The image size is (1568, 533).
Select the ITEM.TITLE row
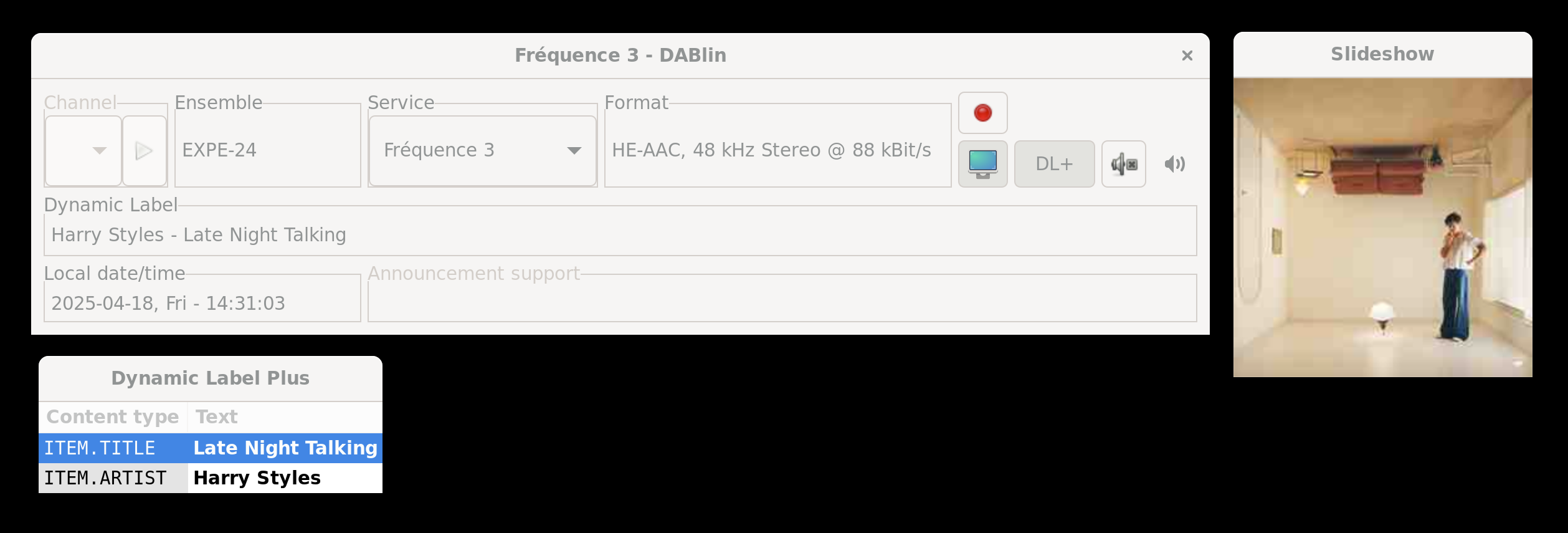point(211,448)
